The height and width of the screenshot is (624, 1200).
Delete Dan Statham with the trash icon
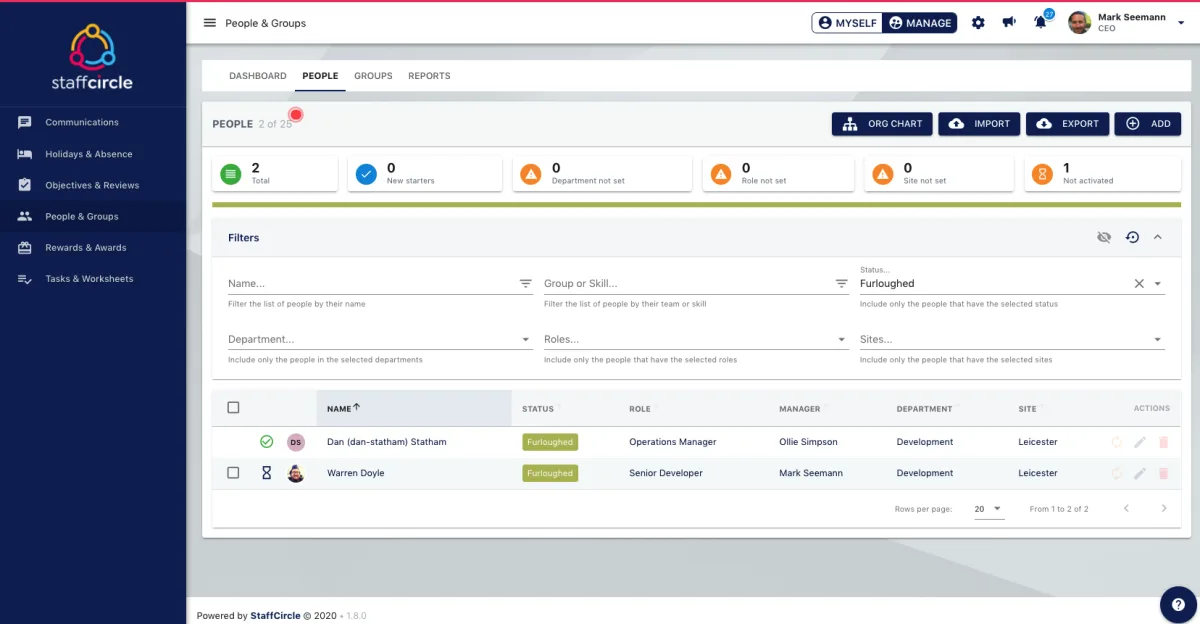pos(1163,442)
